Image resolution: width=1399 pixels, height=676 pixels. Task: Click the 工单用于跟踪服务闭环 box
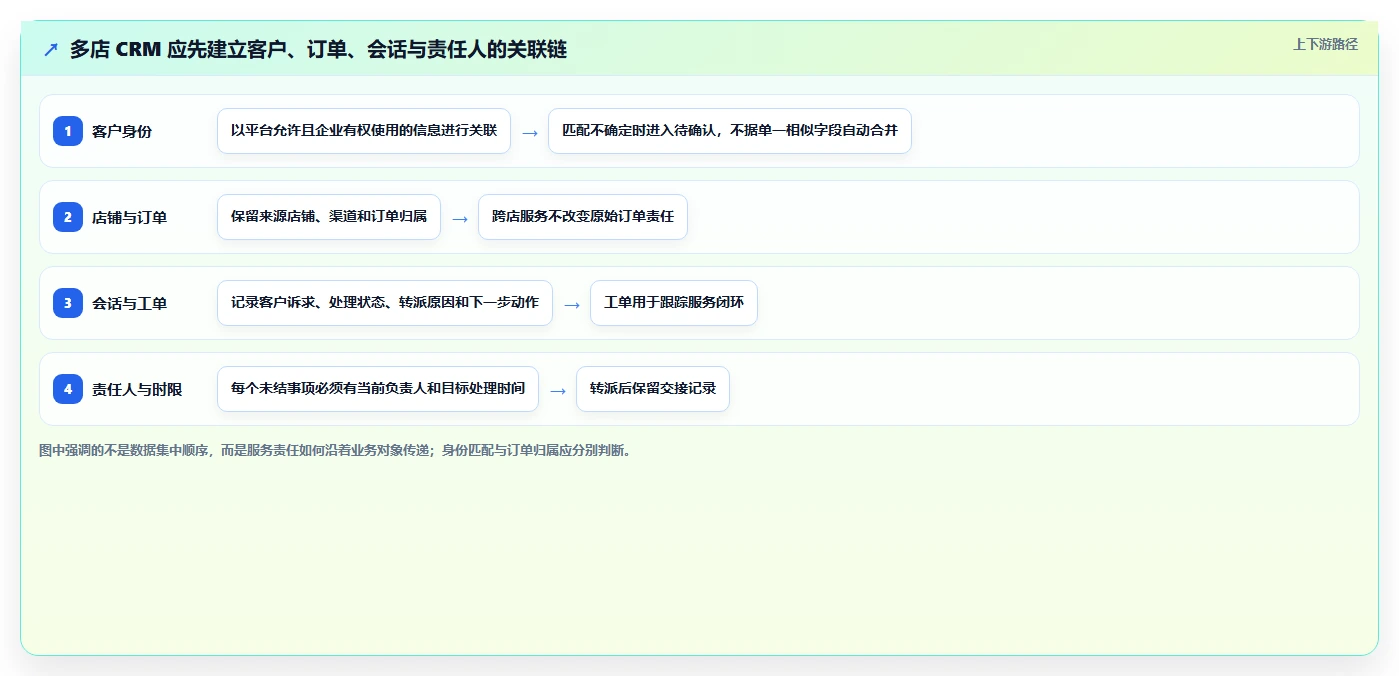pos(674,303)
